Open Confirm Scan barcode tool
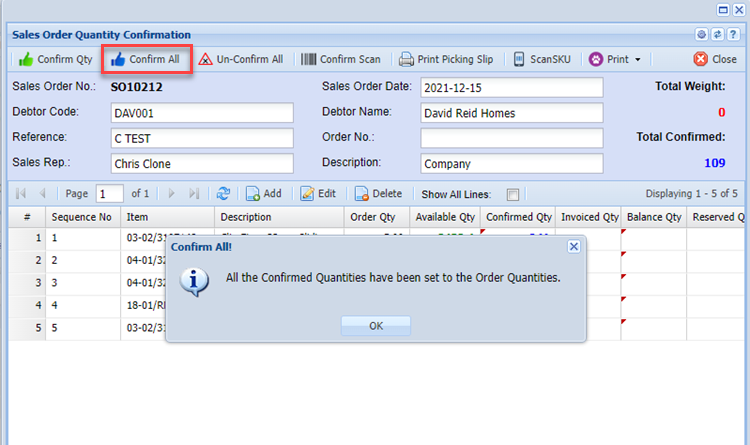The image size is (750, 445). click(341, 59)
